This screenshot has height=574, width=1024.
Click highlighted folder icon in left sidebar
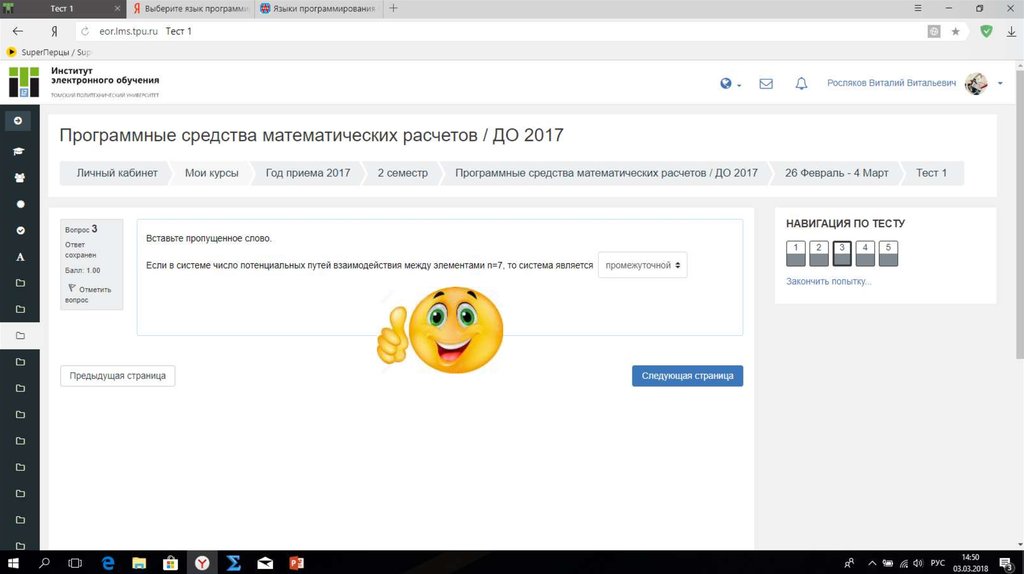pos(20,336)
